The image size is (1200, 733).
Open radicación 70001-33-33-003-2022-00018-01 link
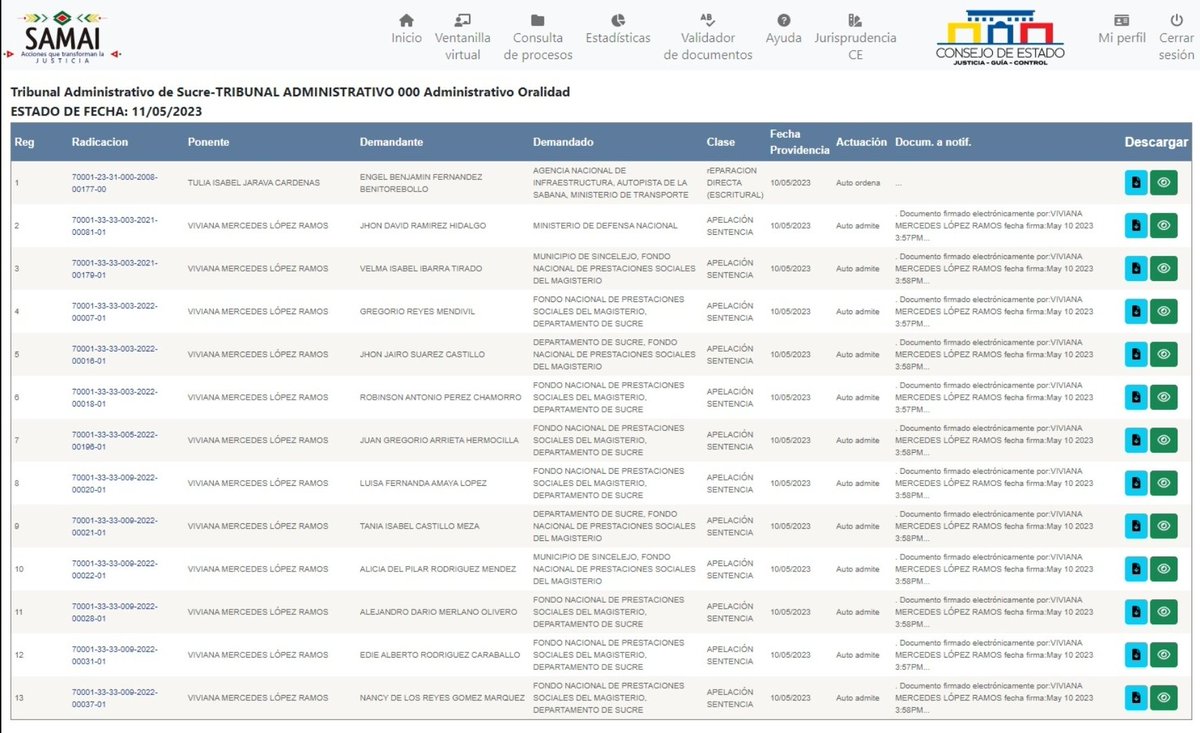tap(115, 397)
